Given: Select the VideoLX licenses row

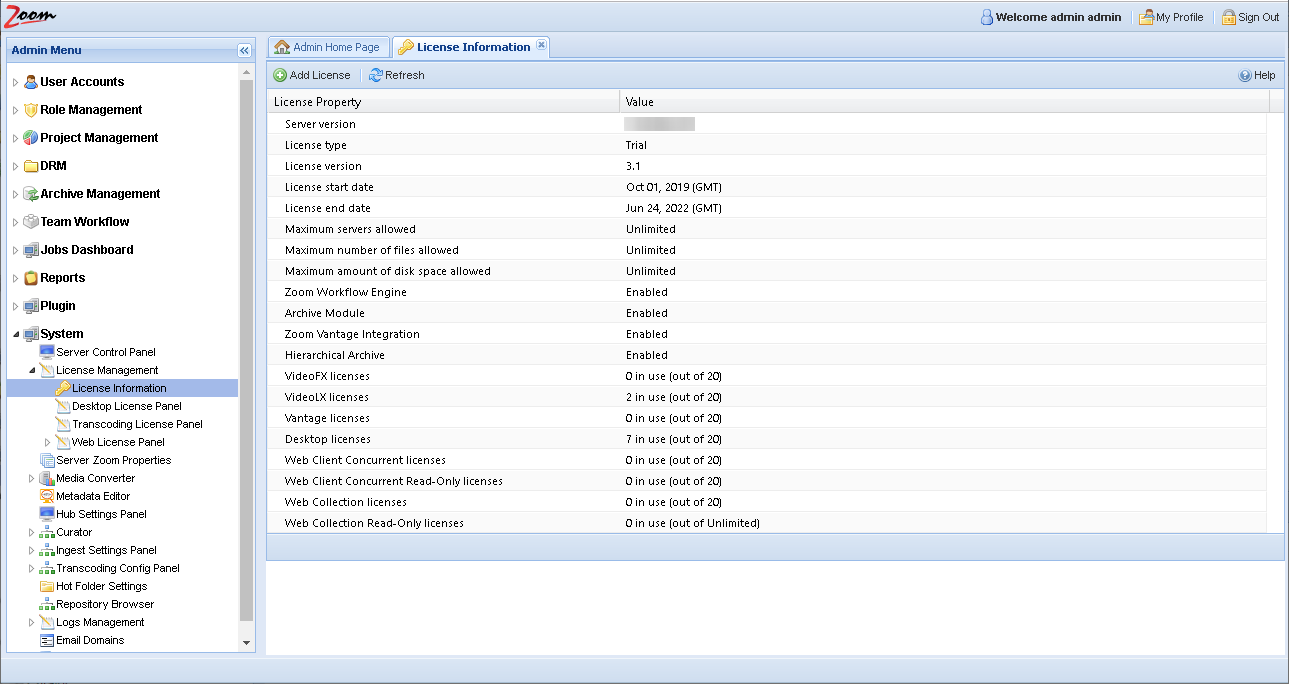Looking at the screenshot, I should (766, 397).
